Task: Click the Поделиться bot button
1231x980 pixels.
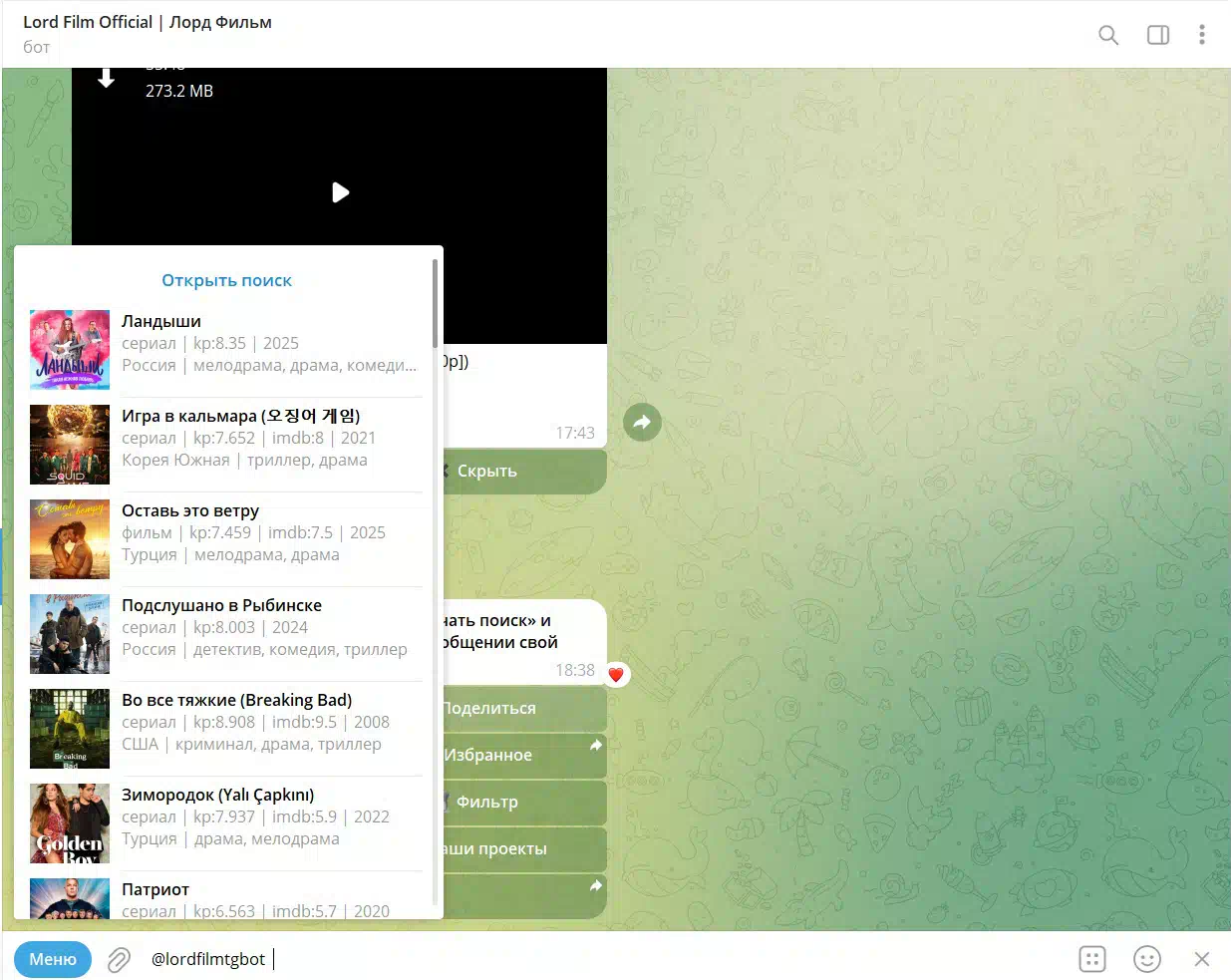Action: pos(525,708)
